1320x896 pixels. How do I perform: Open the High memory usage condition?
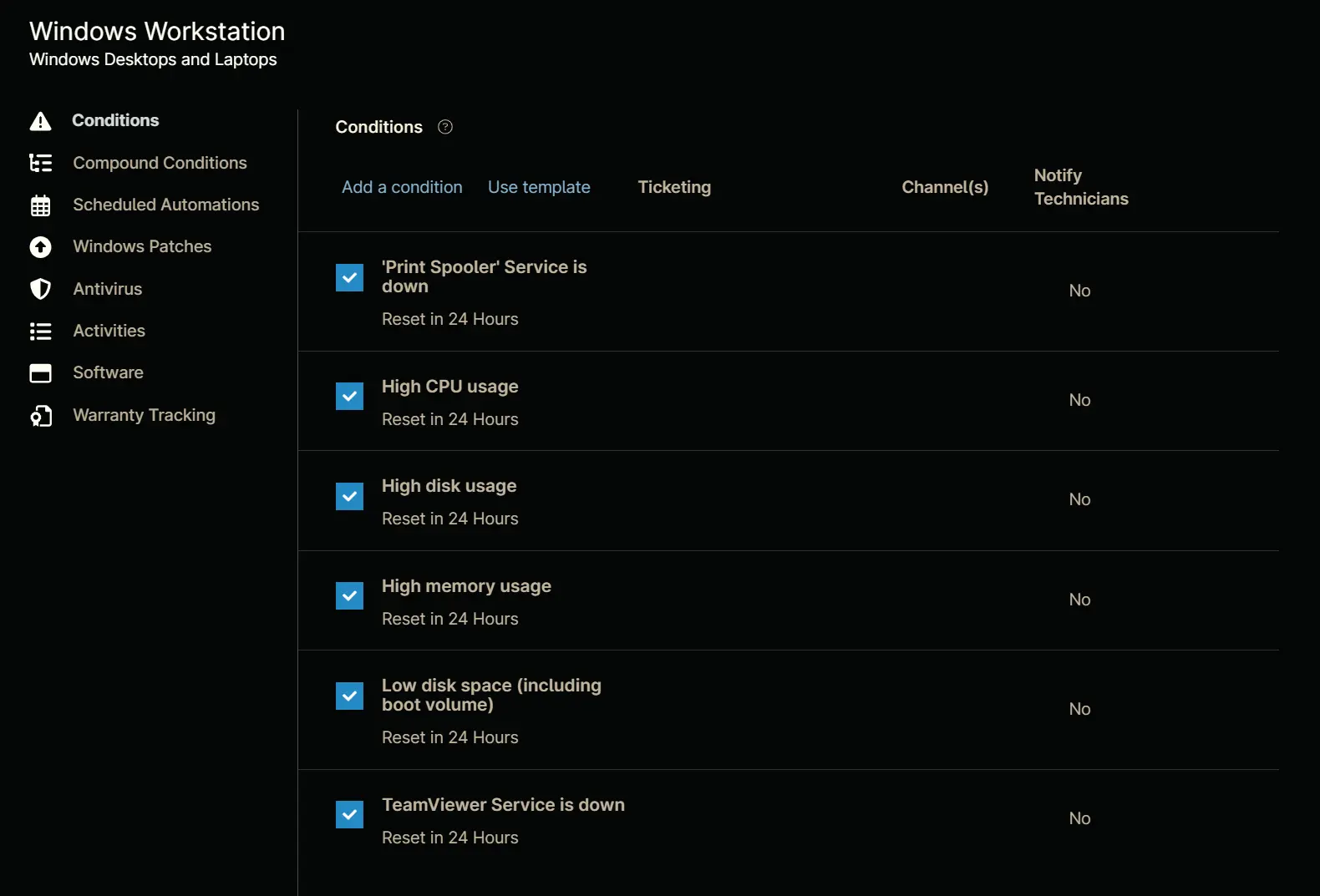[x=466, y=586]
